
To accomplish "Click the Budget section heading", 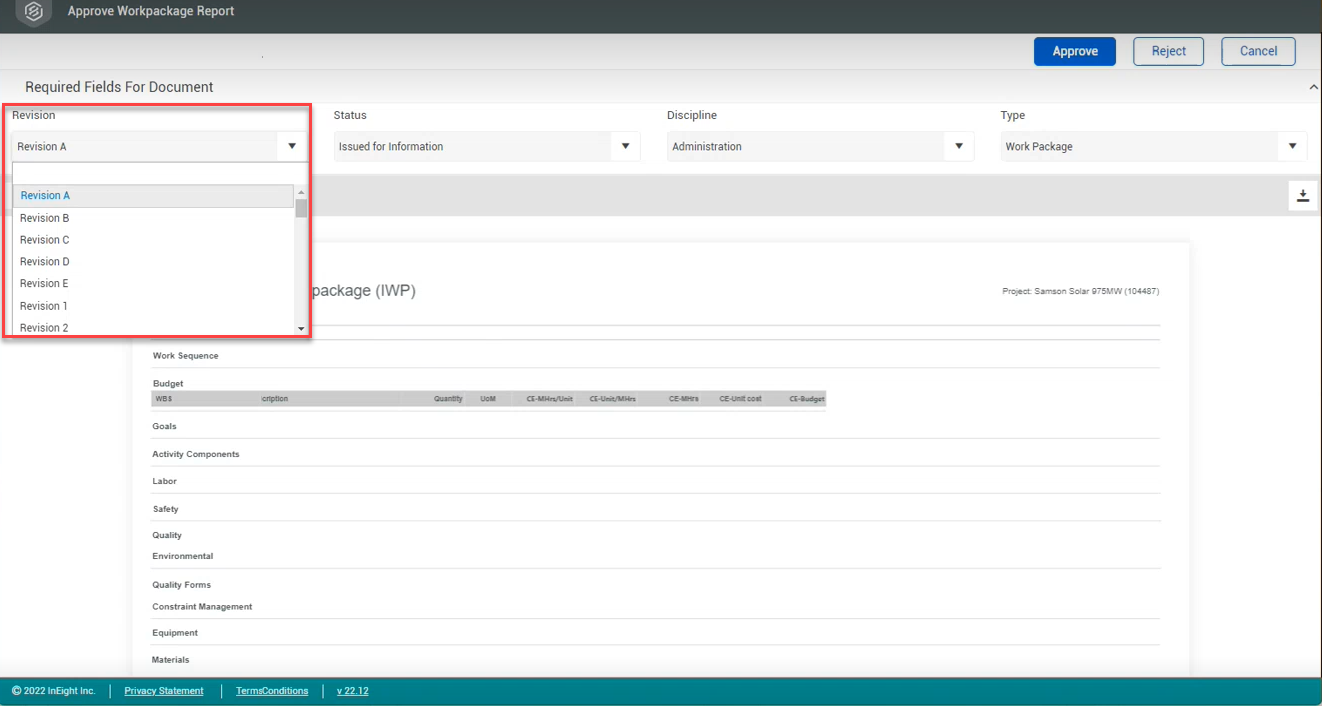I will pos(168,384).
